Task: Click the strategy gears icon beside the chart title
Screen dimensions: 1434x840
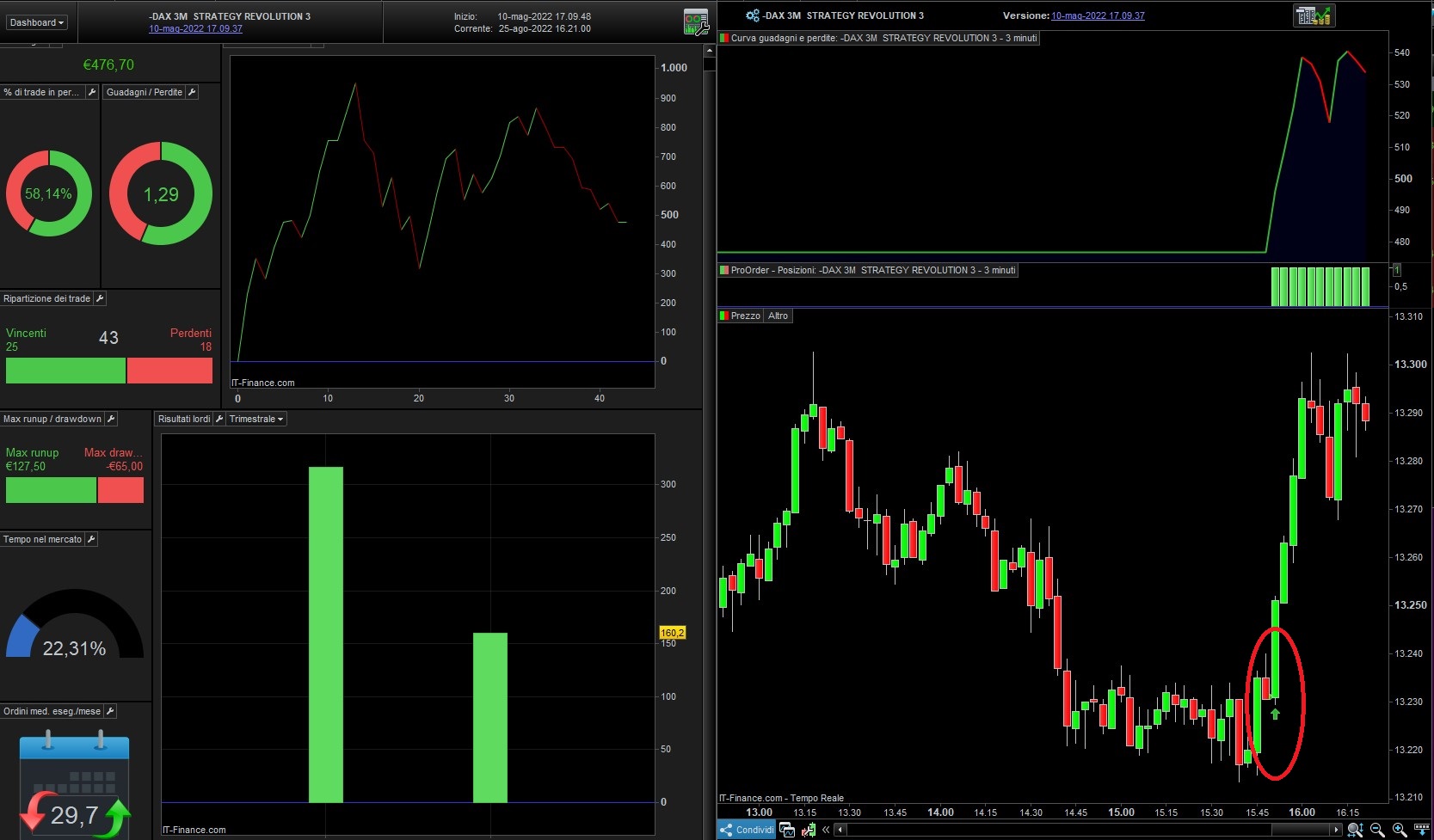Action: tap(753, 15)
